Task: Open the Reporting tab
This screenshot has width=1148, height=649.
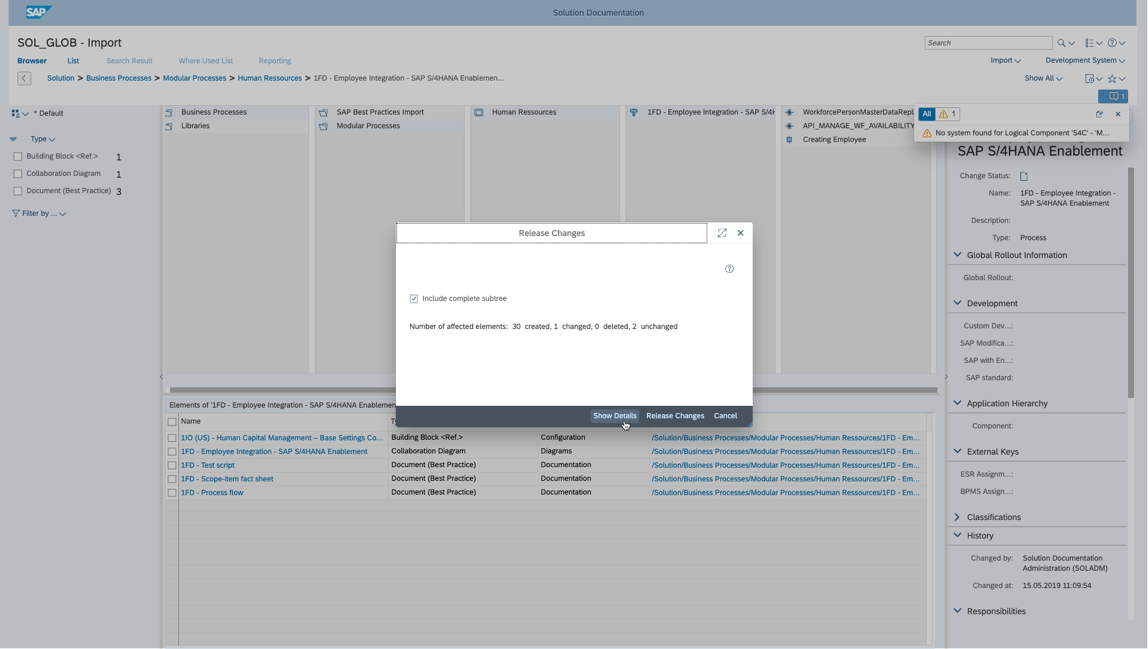Action: 274,60
